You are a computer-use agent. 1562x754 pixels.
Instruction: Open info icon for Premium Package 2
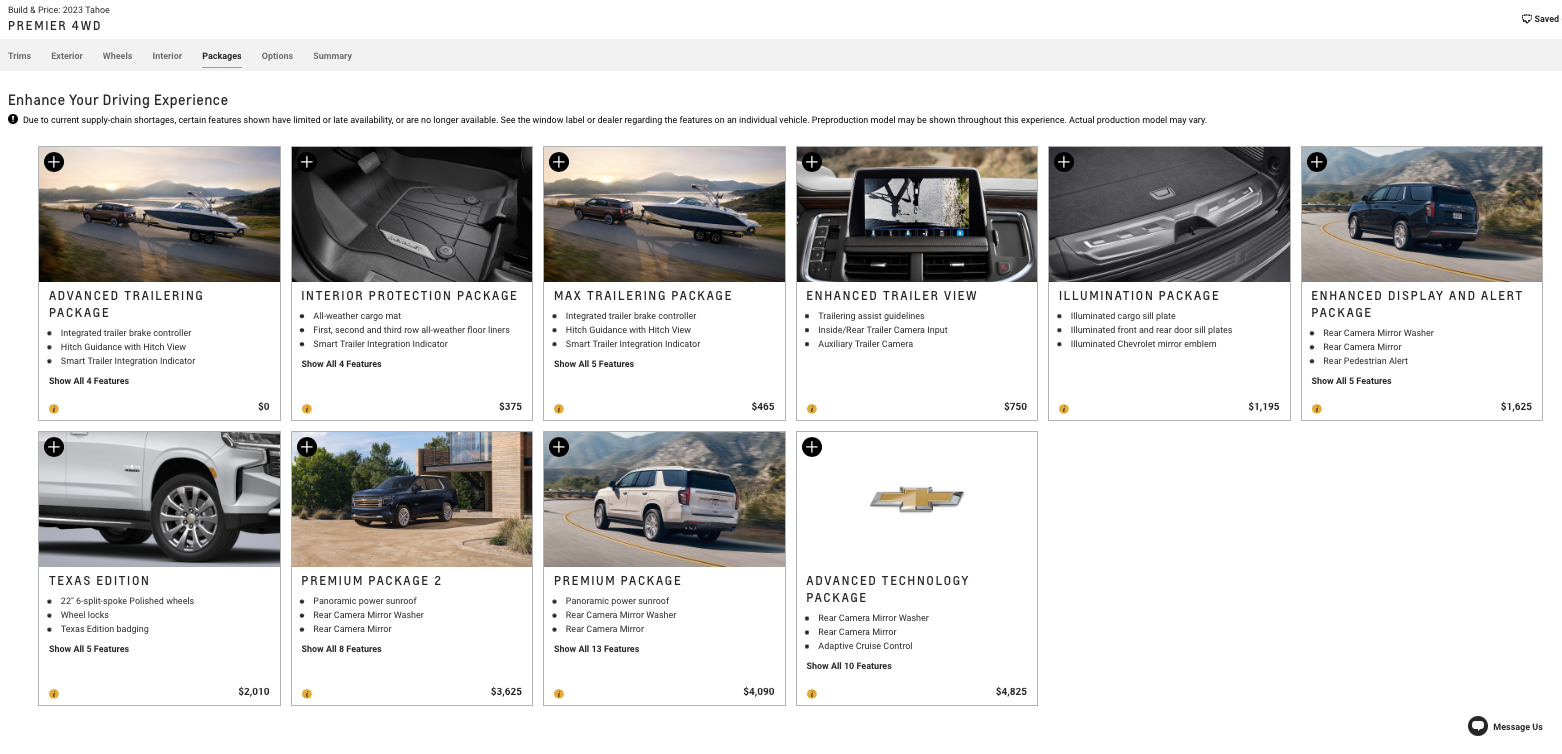point(306,694)
